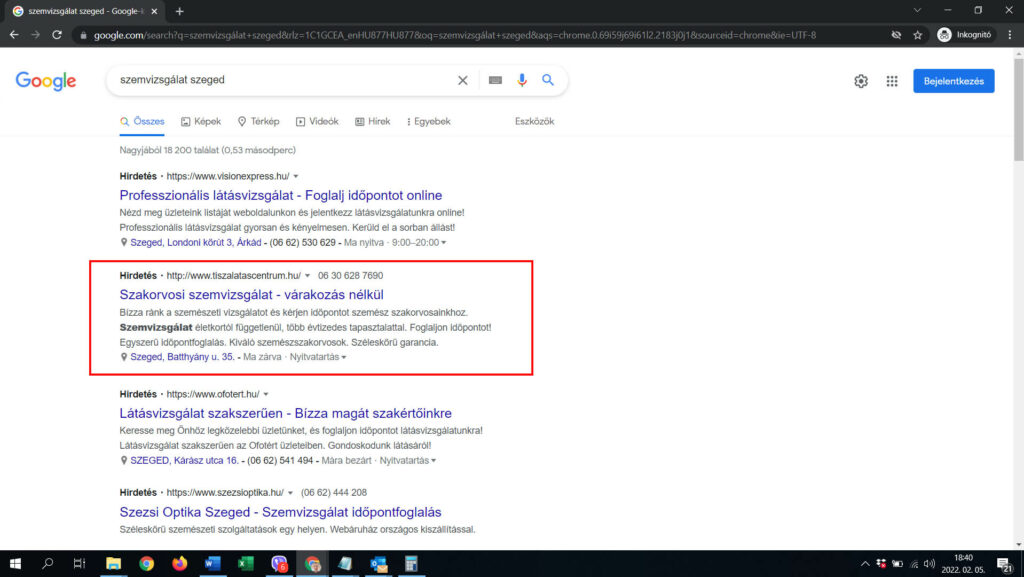Expand the 9:00–20:00 opening hours
Image resolution: width=1024 pixels, height=577 pixels.
(x=419, y=242)
